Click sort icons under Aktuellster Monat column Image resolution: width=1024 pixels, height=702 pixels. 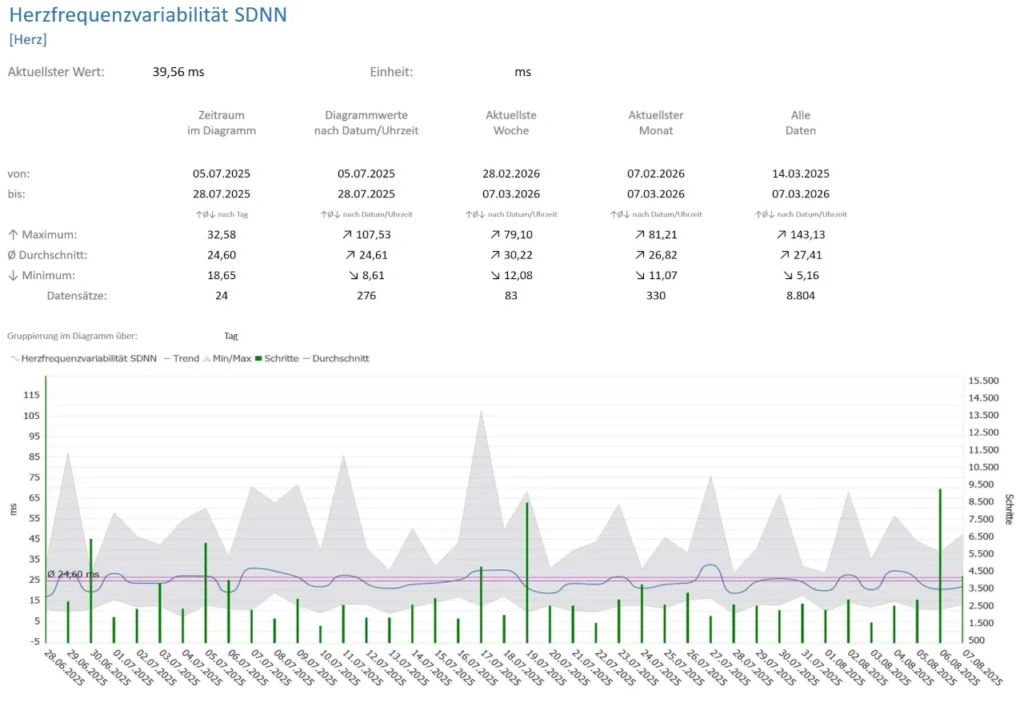pos(656,214)
